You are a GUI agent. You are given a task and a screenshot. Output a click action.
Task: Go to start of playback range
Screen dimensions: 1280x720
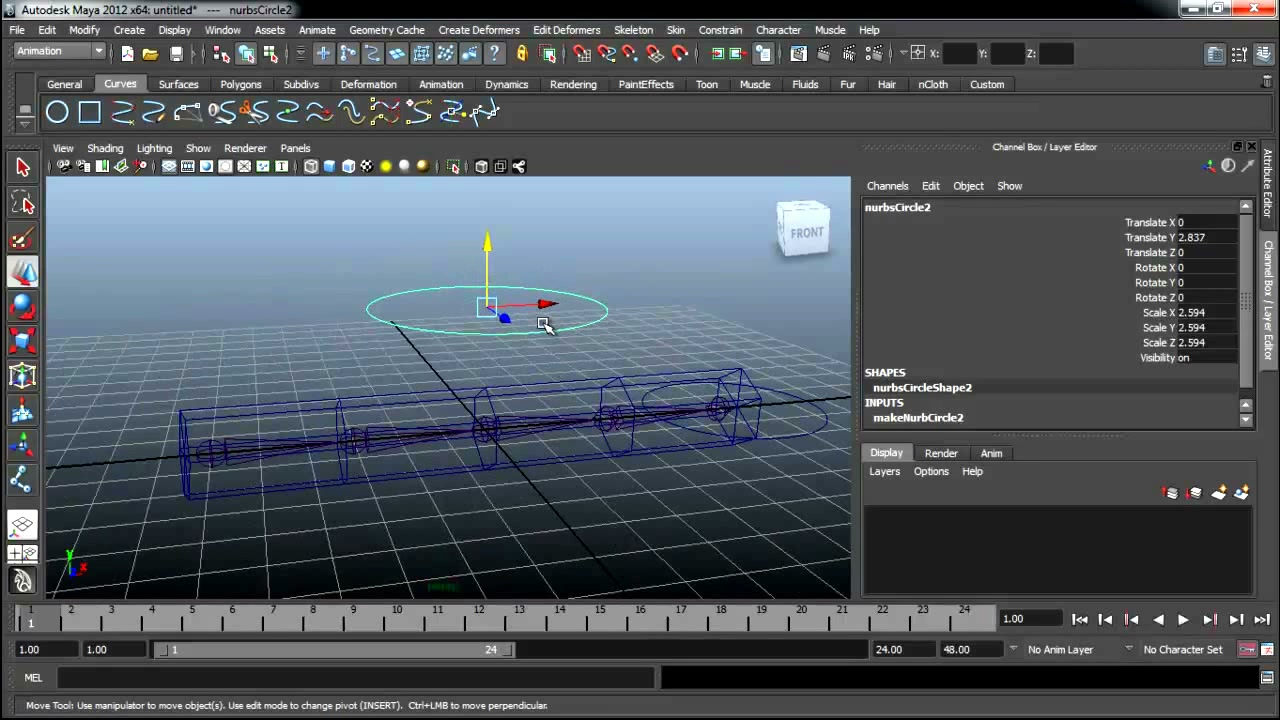pos(1080,620)
